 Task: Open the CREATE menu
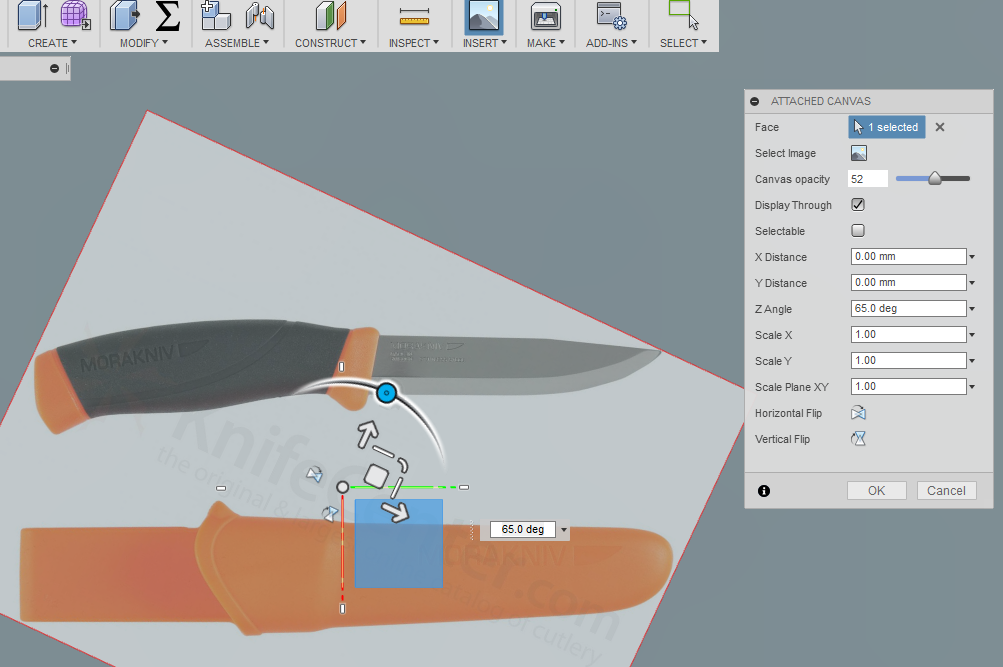[51, 42]
